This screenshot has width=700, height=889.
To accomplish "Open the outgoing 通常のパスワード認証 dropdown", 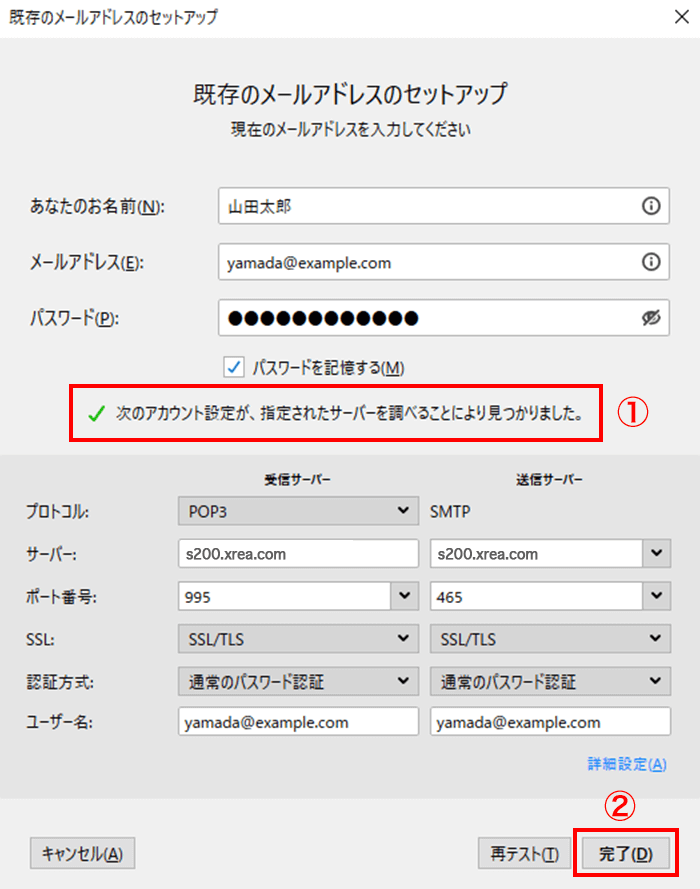I will coord(550,681).
